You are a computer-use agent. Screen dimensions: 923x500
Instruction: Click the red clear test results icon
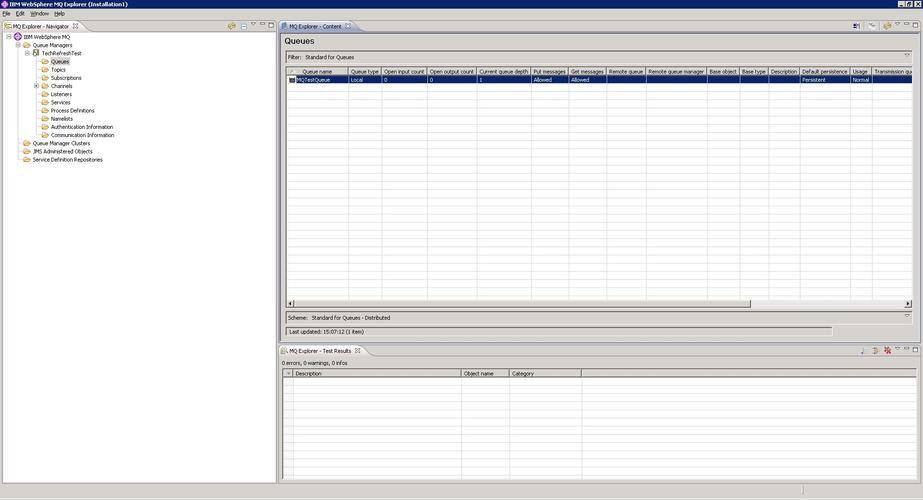pyautogui.click(x=888, y=350)
